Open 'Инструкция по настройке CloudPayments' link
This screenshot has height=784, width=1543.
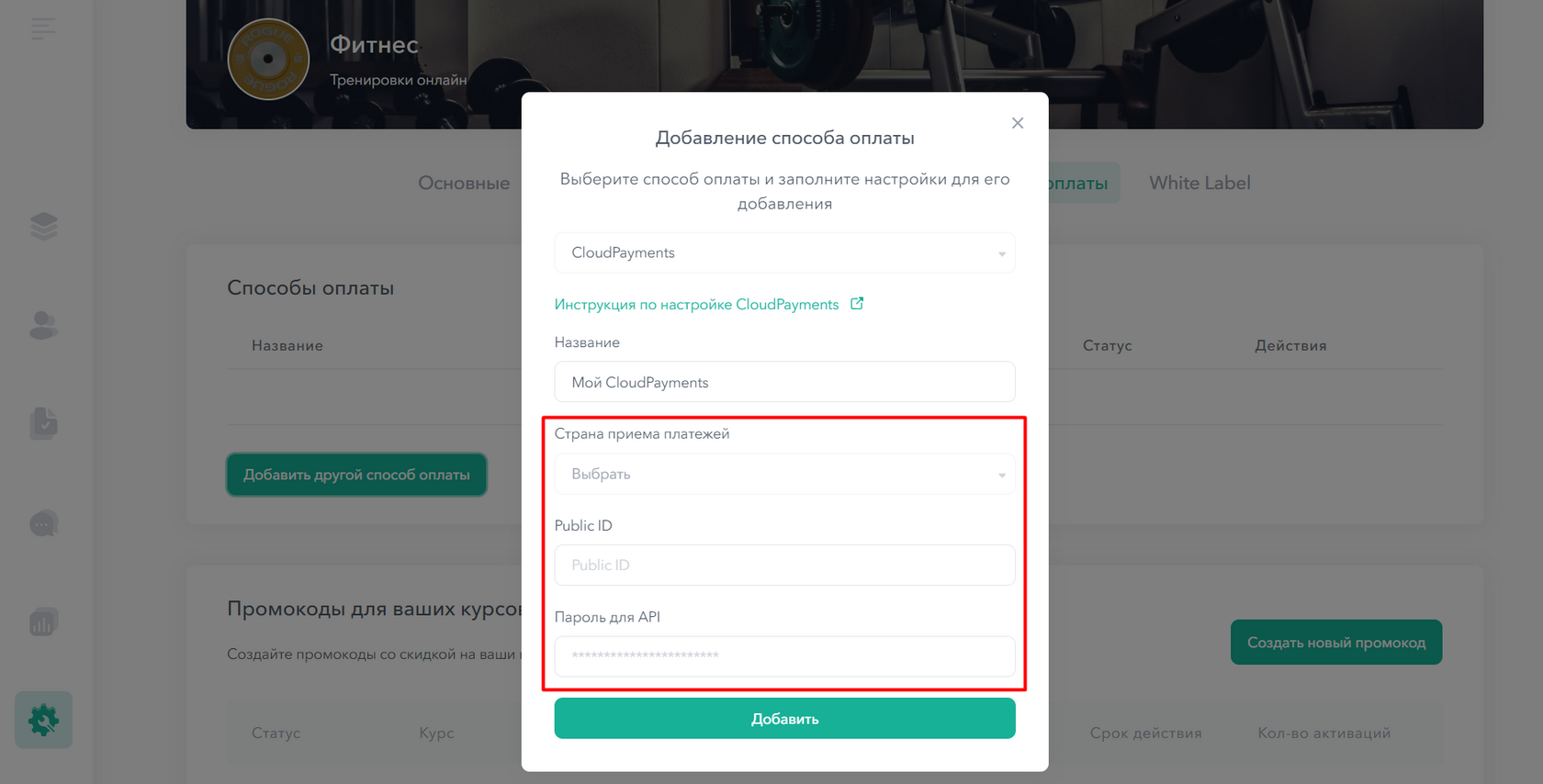(696, 304)
